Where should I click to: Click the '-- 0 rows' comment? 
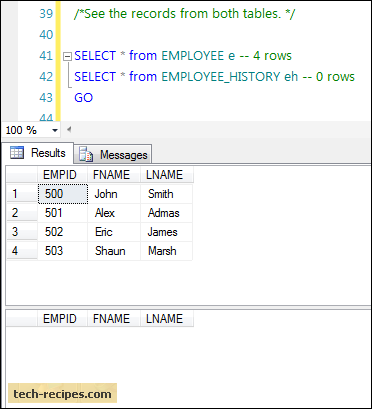coord(328,77)
